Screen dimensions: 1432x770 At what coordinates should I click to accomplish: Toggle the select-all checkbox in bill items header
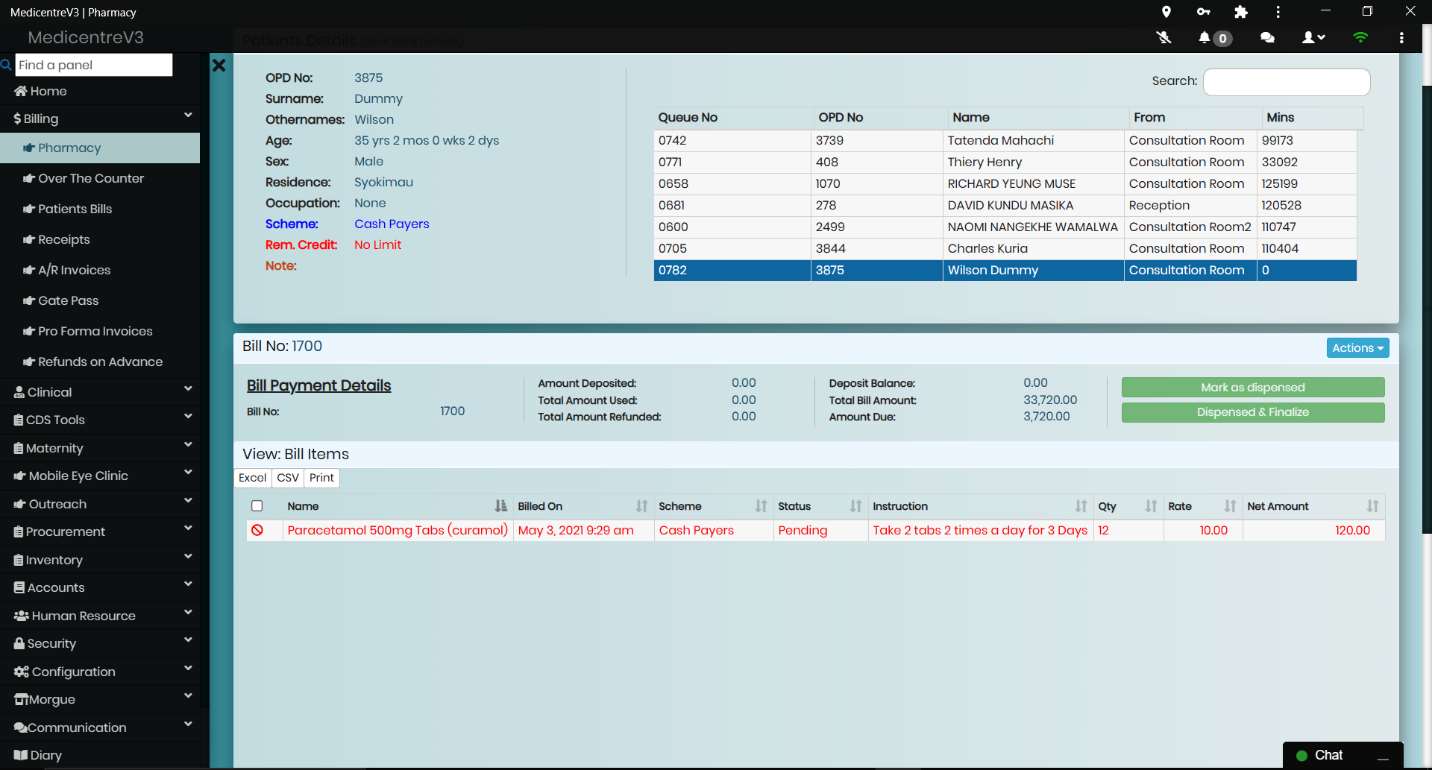[x=257, y=506]
